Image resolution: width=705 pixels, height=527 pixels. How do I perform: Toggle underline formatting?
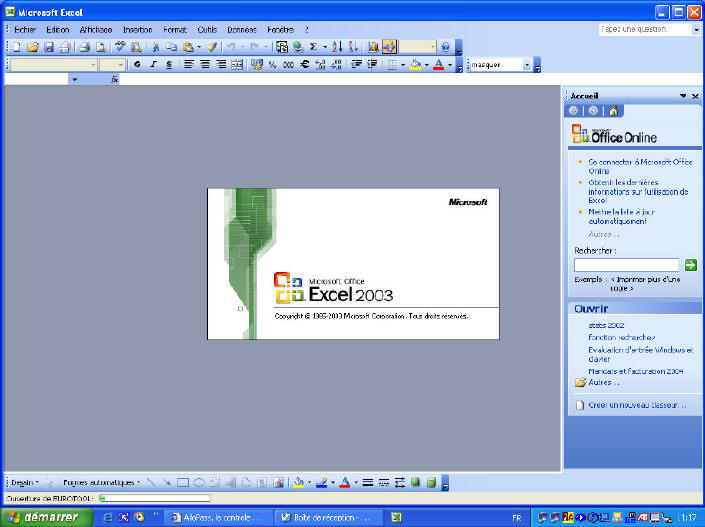point(169,65)
